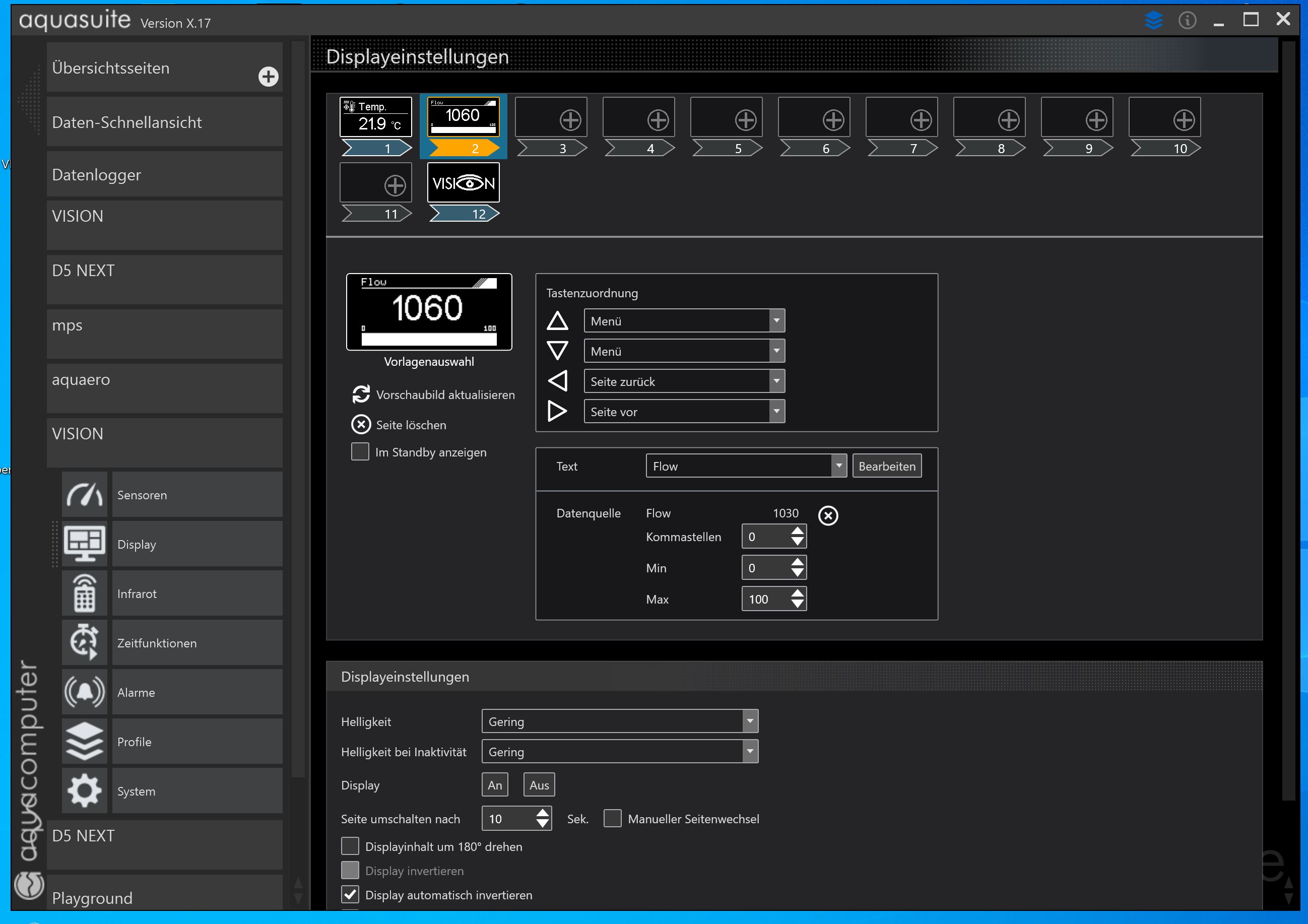Screen dimensions: 1308x924
Task: Open the Infrarot remote control icon
Action: (84, 593)
